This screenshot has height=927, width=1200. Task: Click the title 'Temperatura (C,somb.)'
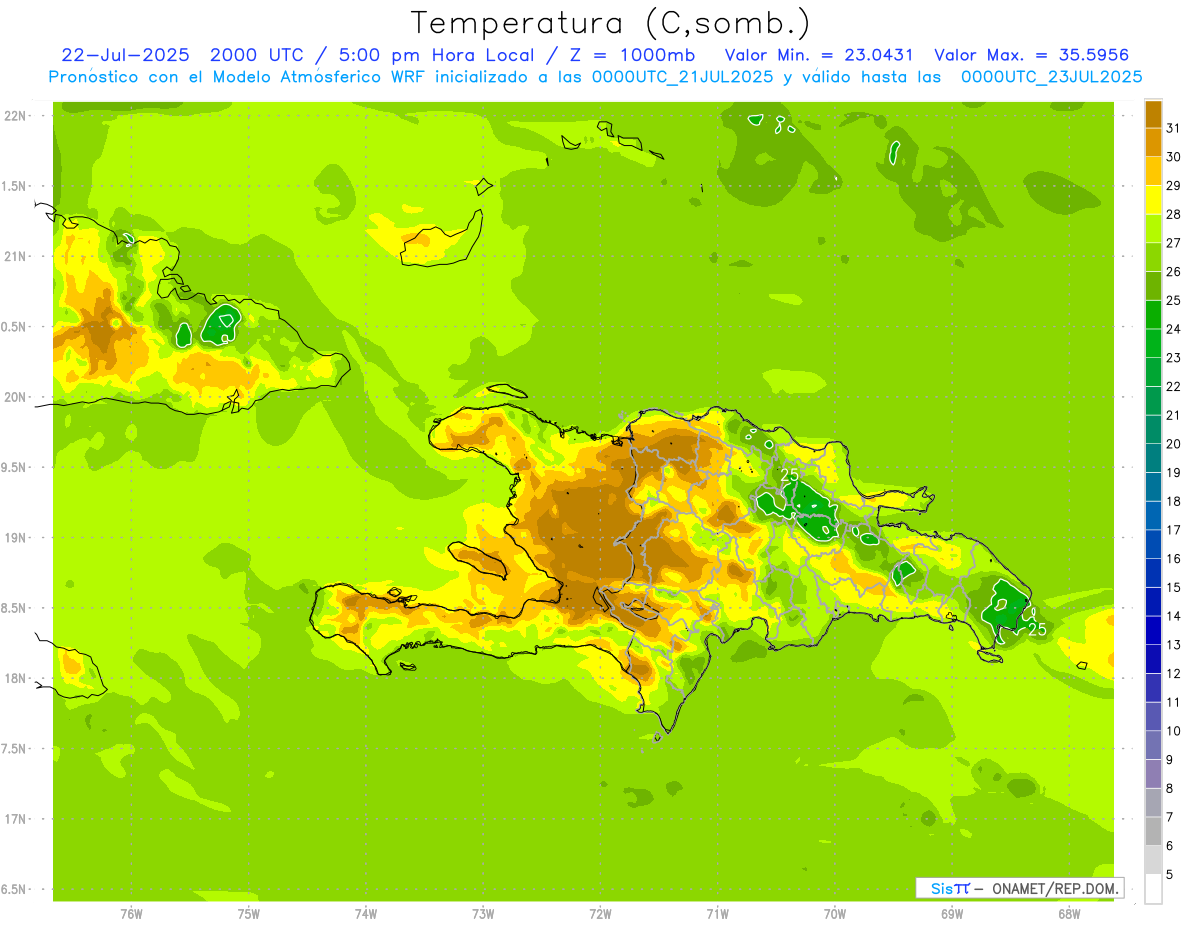pyautogui.click(x=611, y=23)
